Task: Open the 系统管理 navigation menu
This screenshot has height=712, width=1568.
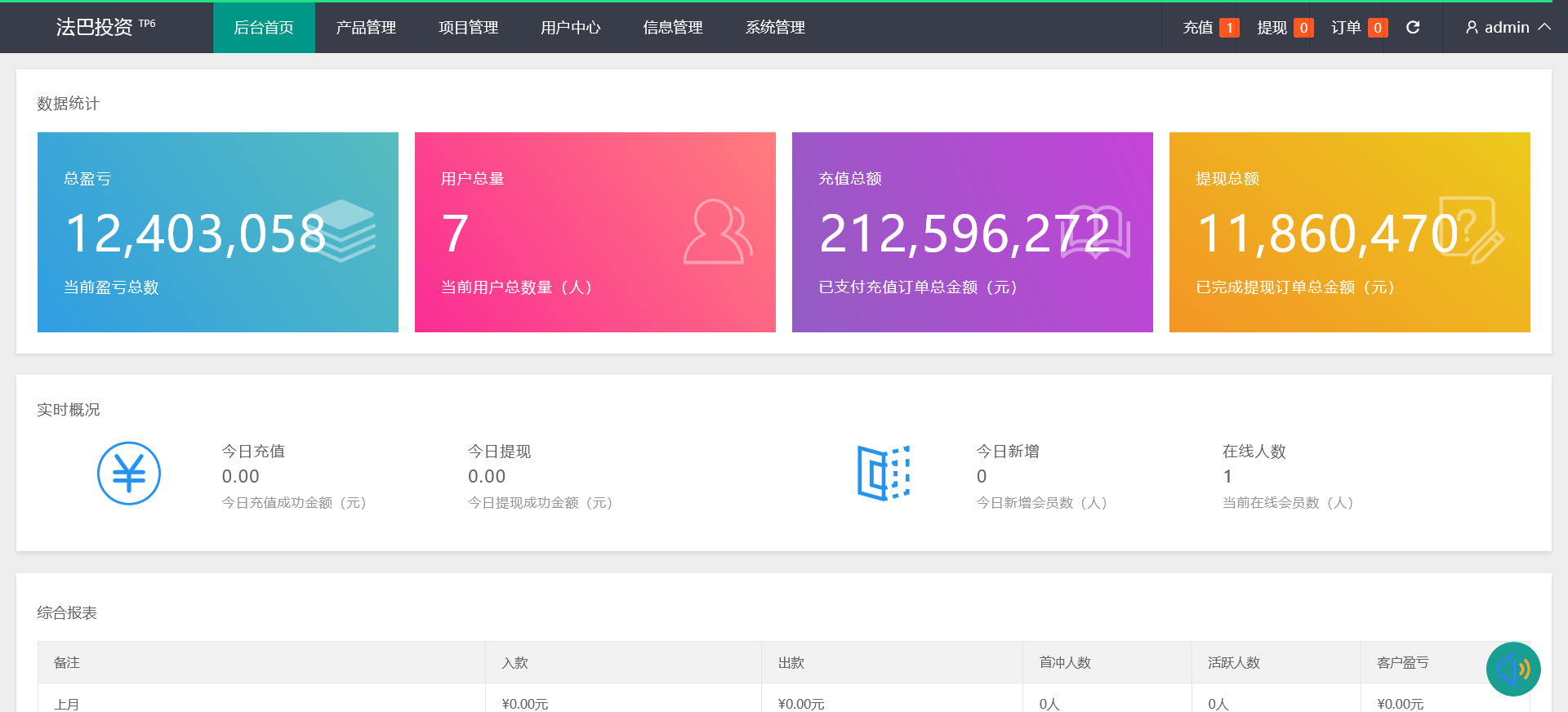Action: [x=775, y=28]
